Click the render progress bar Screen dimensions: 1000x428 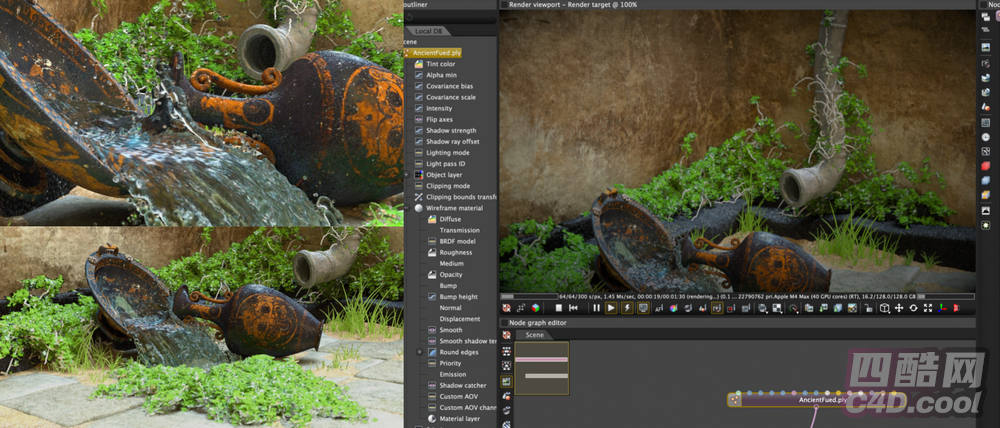tap(529, 296)
